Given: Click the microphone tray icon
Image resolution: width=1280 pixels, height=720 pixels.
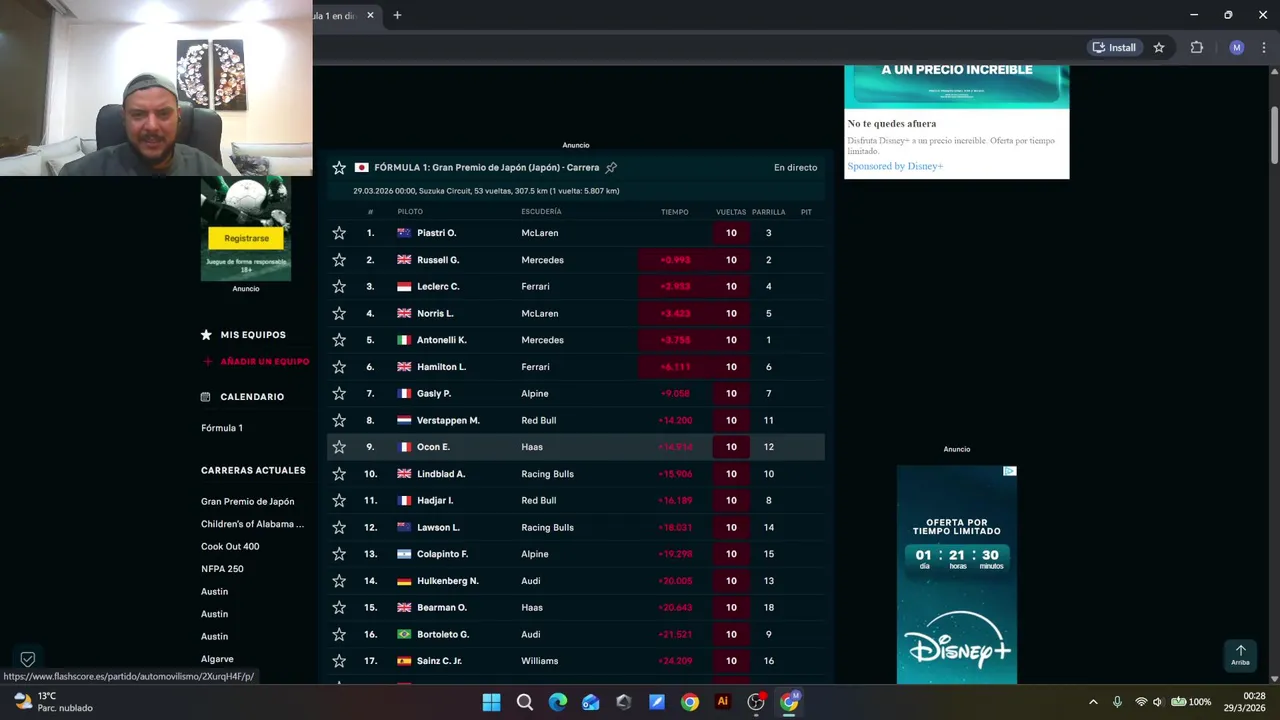Looking at the screenshot, I should coord(1117,702).
